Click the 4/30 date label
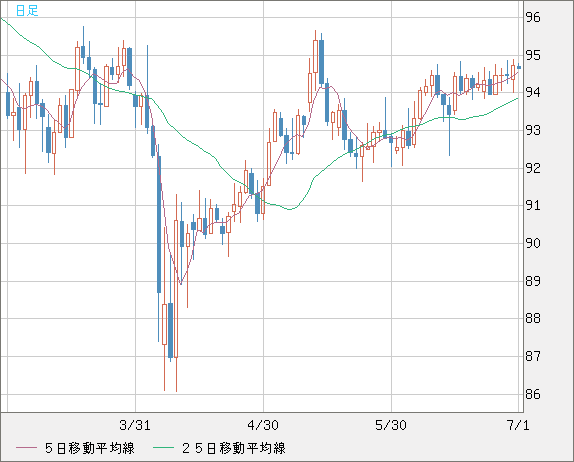 click(x=263, y=425)
